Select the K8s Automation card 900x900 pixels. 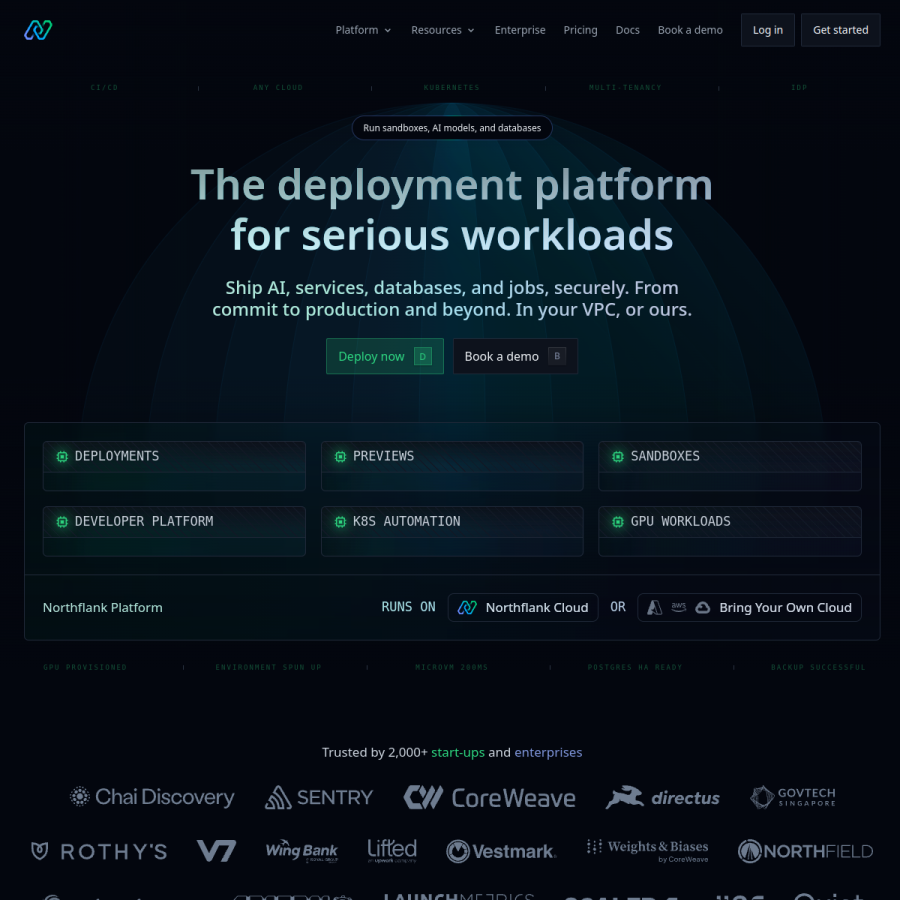coord(452,531)
